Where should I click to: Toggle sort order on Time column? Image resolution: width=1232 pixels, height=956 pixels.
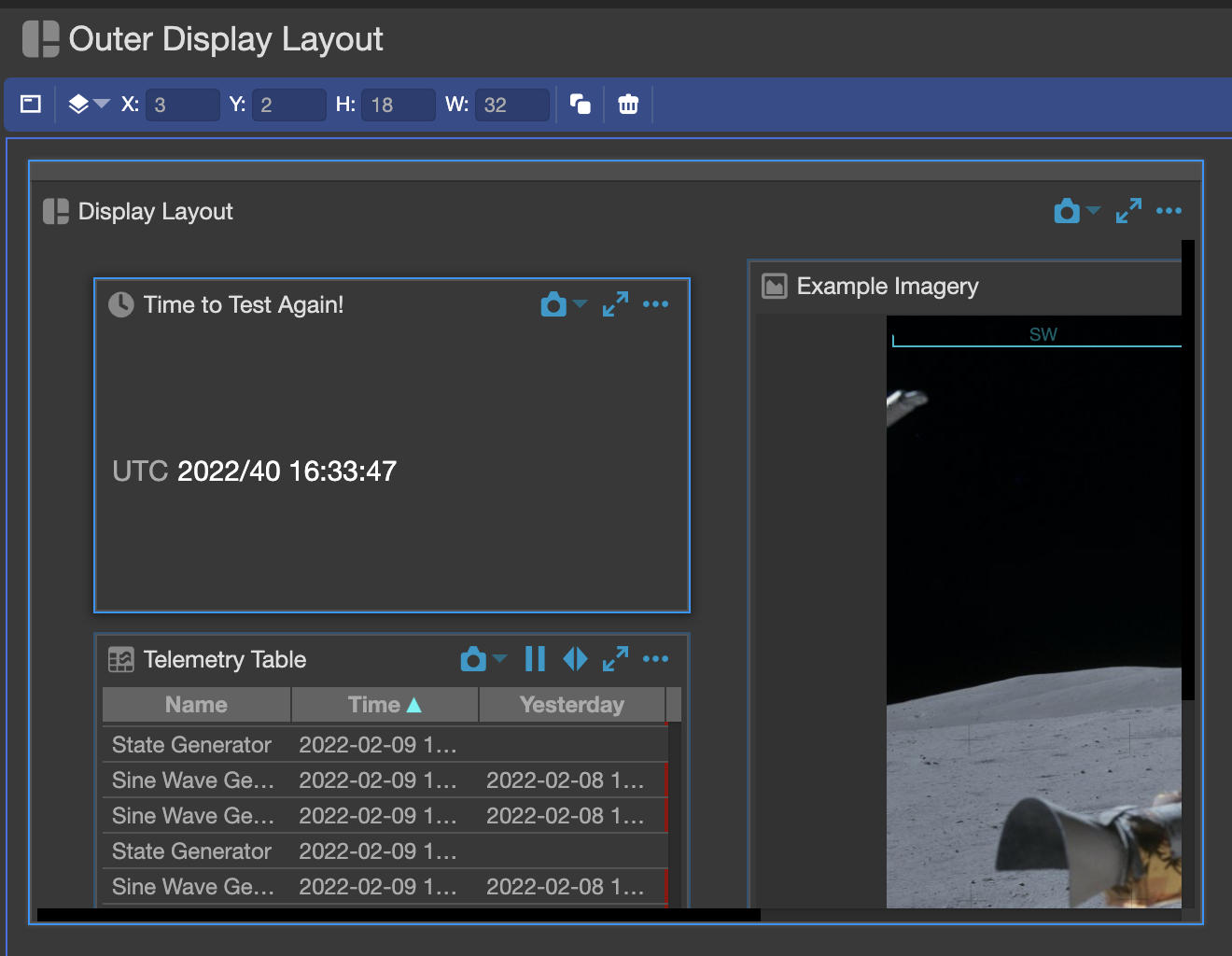384,704
